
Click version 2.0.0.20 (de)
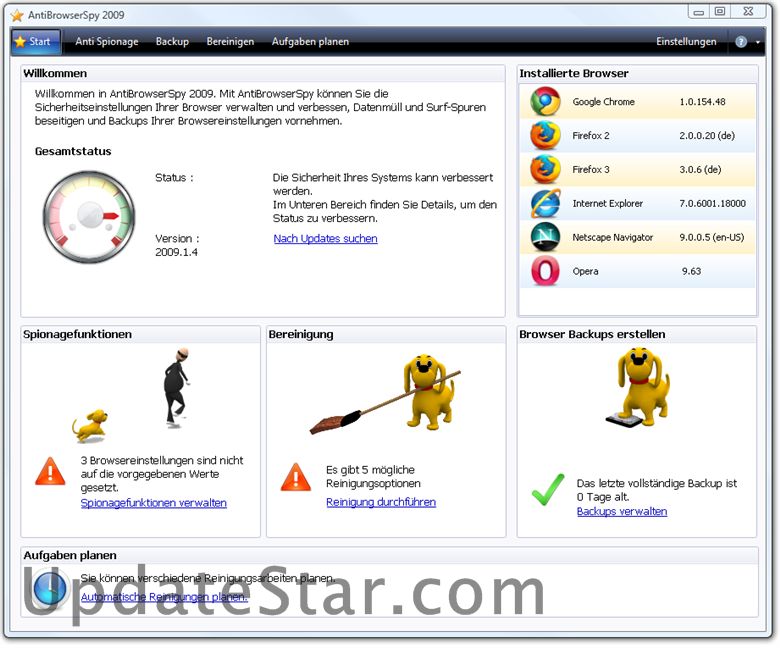[x=707, y=136]
